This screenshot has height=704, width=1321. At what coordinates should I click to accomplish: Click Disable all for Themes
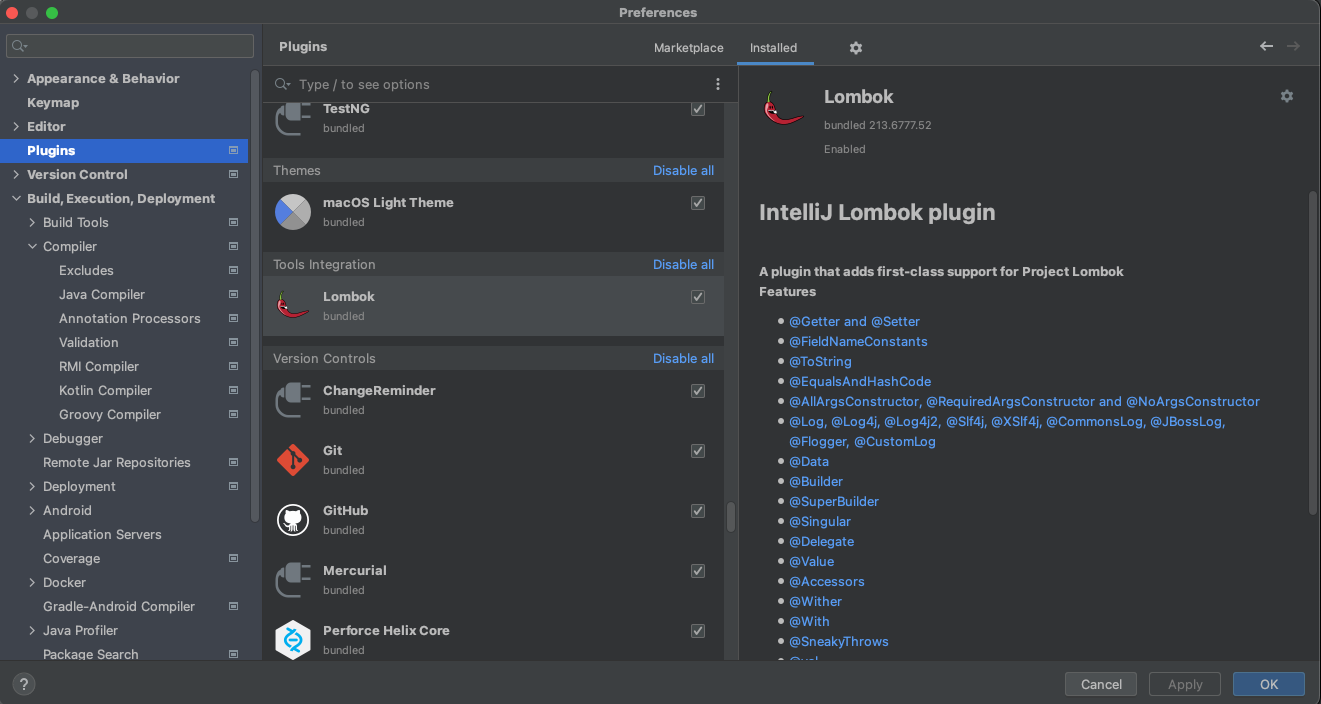(x=683, y=170)
